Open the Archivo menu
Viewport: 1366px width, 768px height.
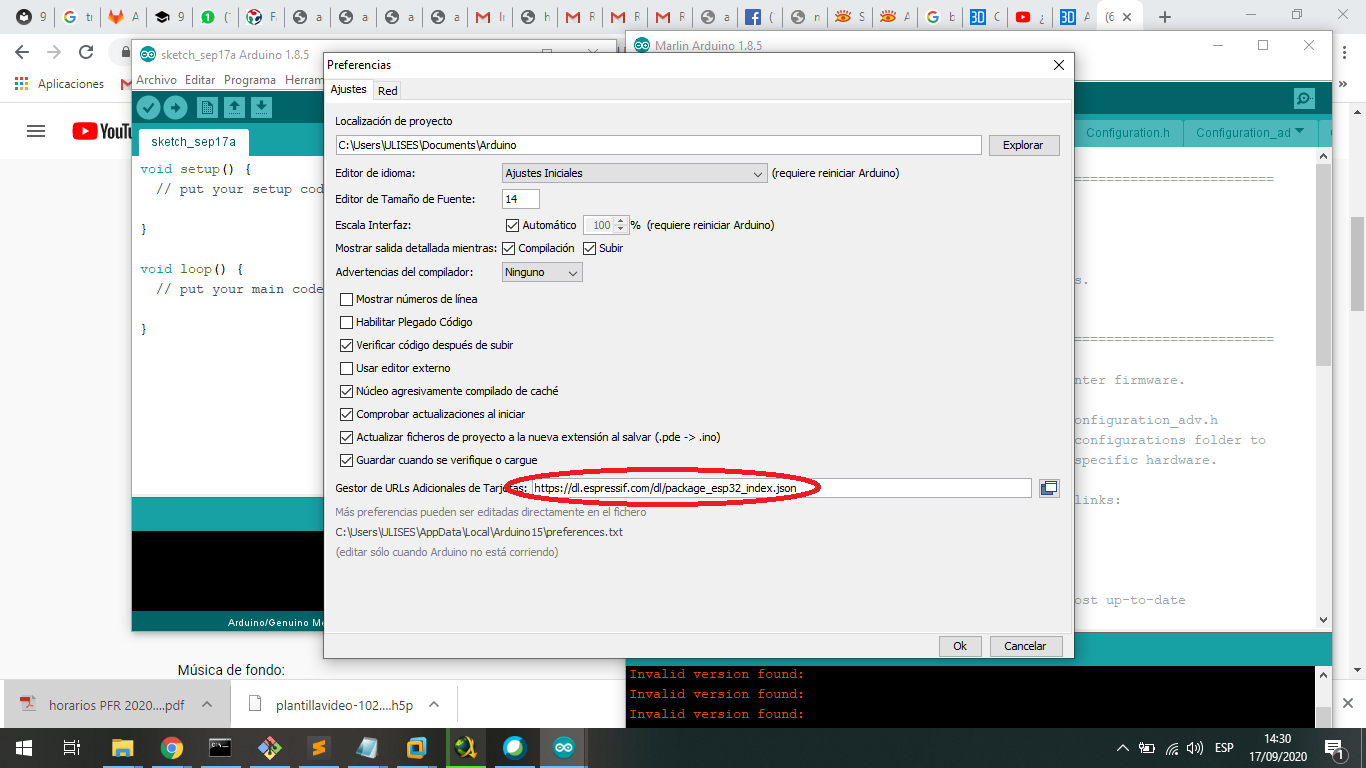(x=156, y=80)
